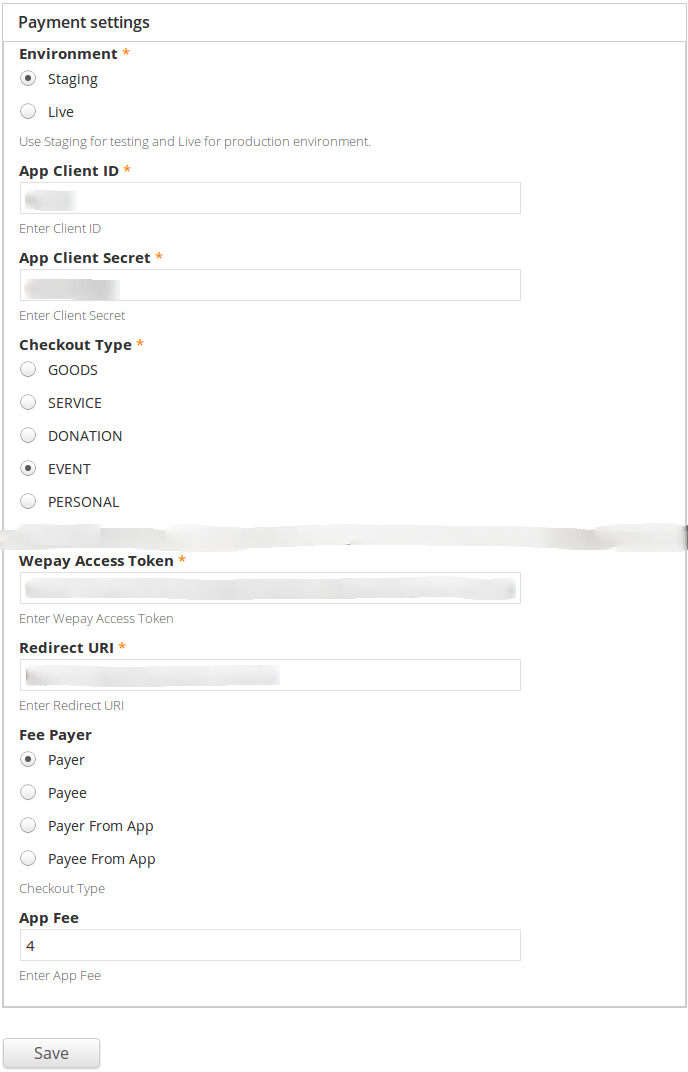
Task: Set fee payer to Payer
Action: click(28, 760)
